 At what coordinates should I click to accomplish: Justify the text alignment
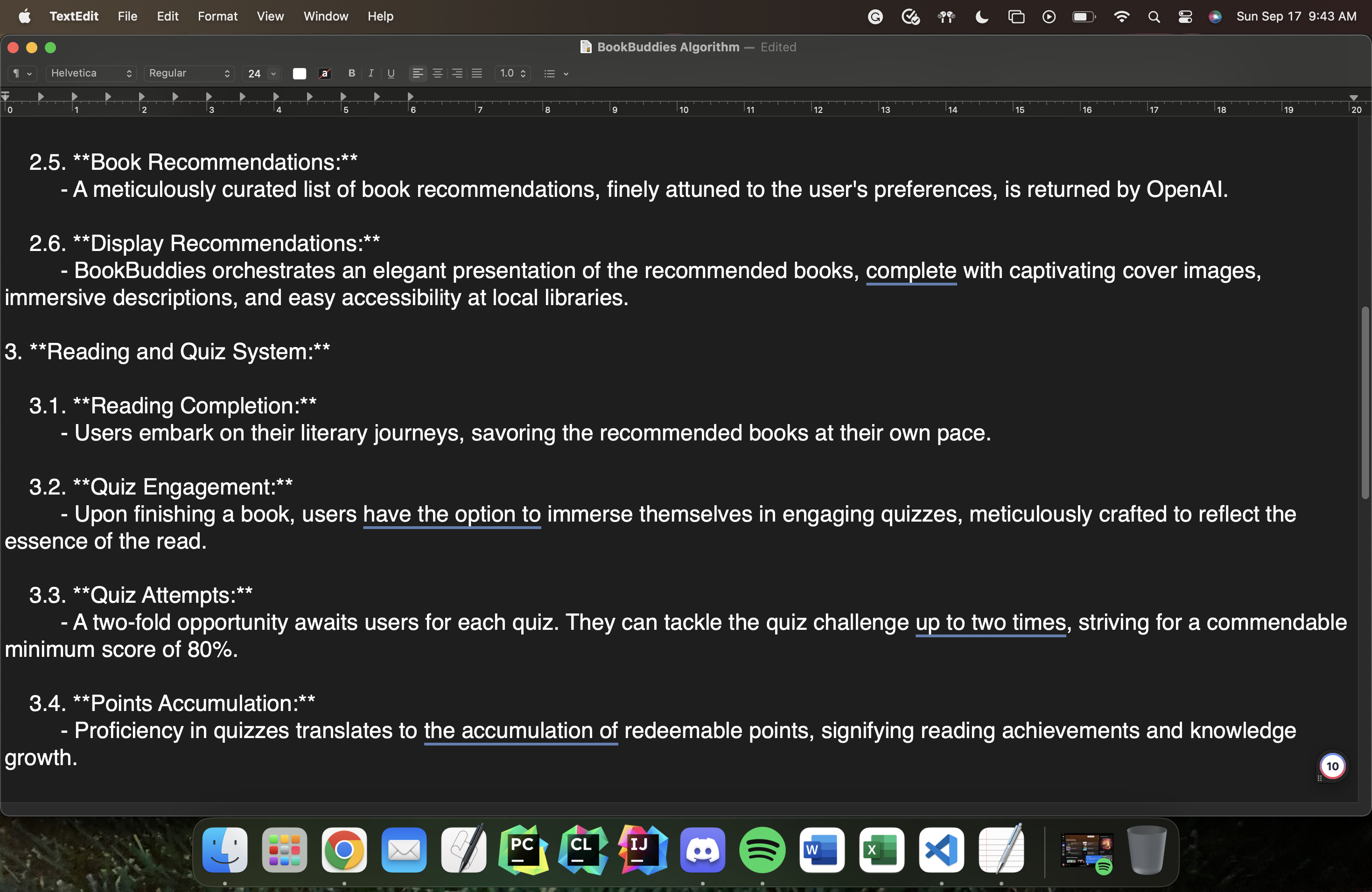point(477,73)
